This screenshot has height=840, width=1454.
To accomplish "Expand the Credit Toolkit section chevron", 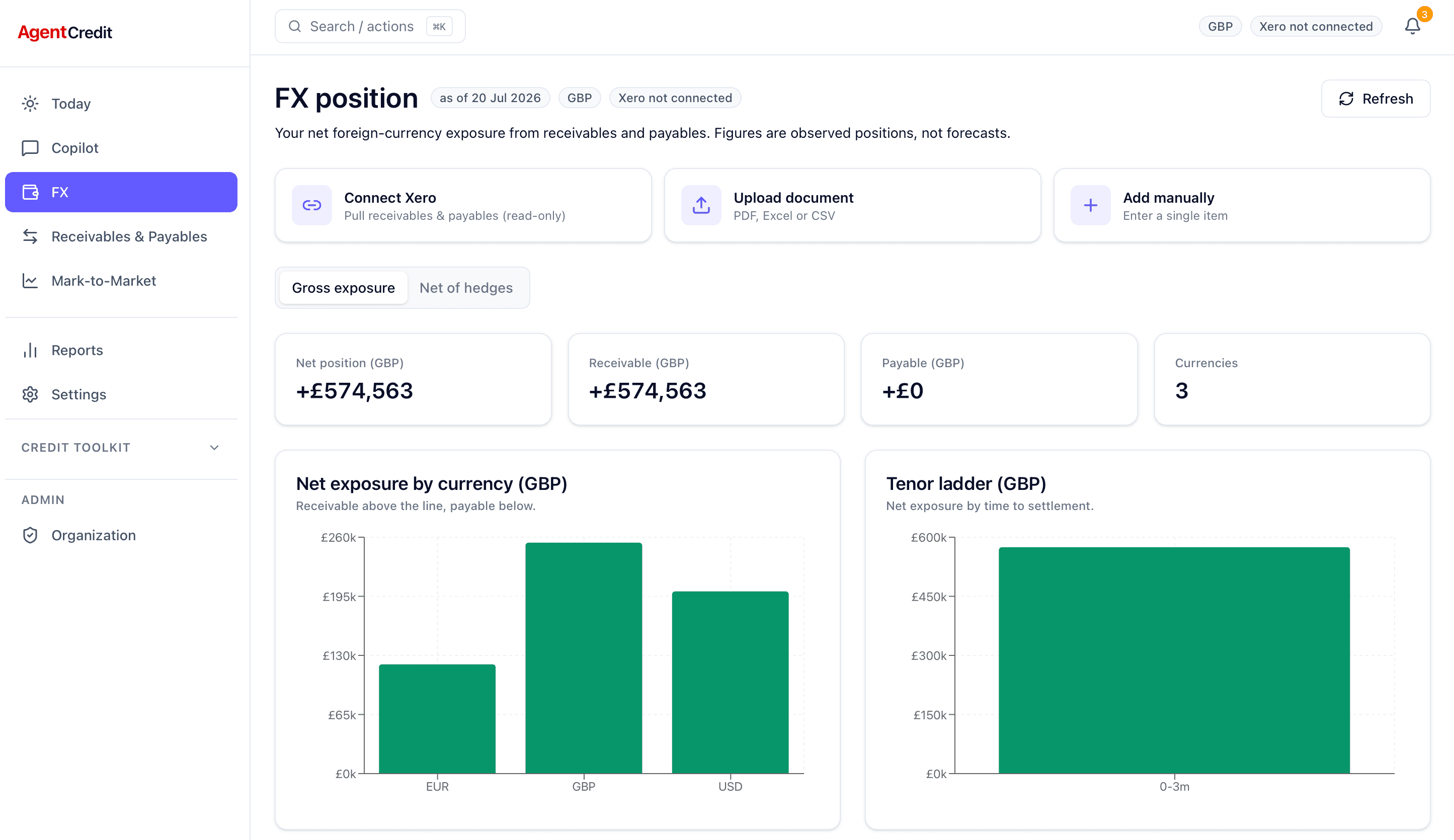I will 214,448.
